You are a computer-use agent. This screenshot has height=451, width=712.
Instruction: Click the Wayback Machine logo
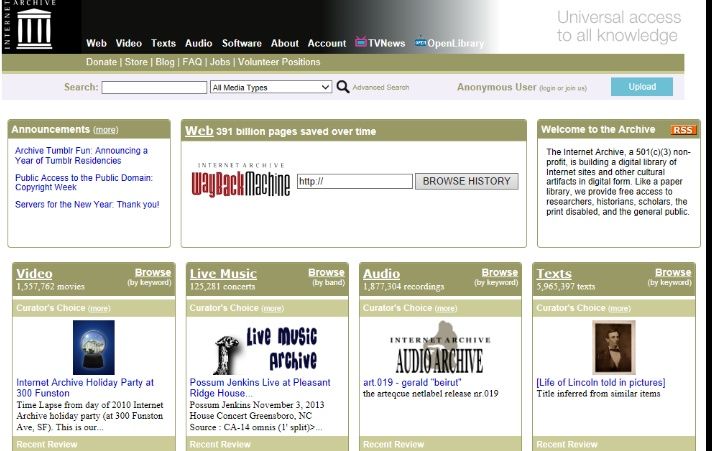[x=241, y=180]
